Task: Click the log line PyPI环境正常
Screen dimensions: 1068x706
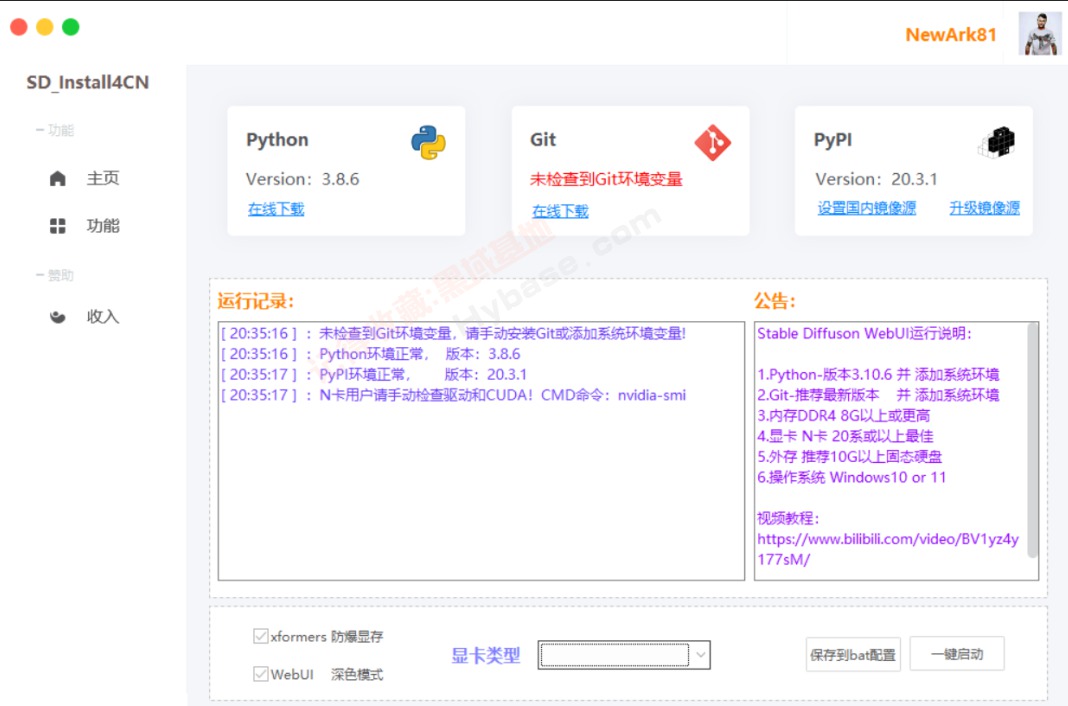Action: click(x=374, y=374)
